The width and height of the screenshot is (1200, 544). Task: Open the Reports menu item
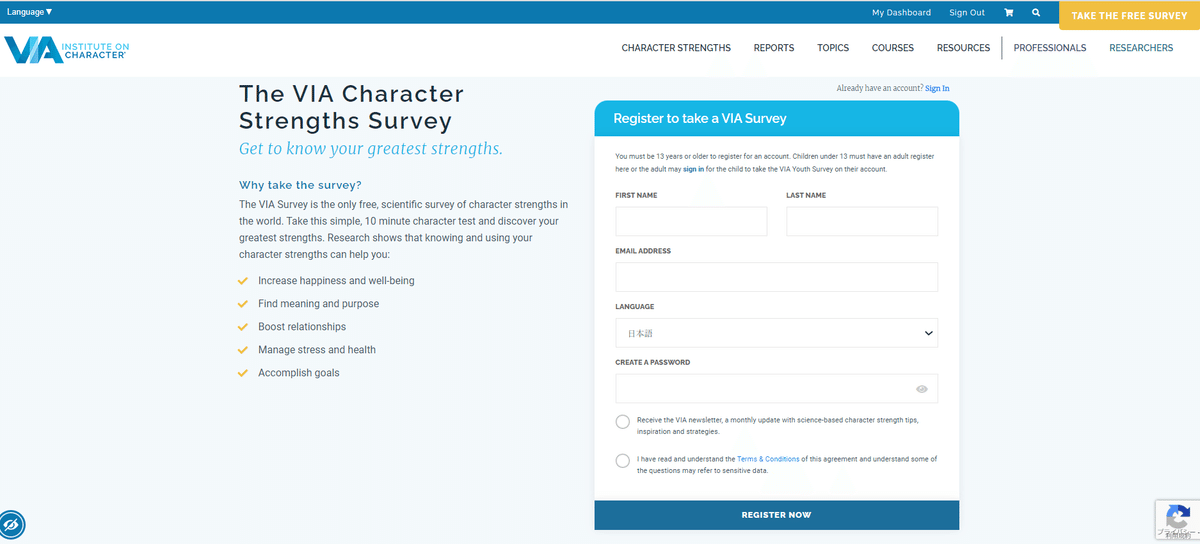pos(774,48)
